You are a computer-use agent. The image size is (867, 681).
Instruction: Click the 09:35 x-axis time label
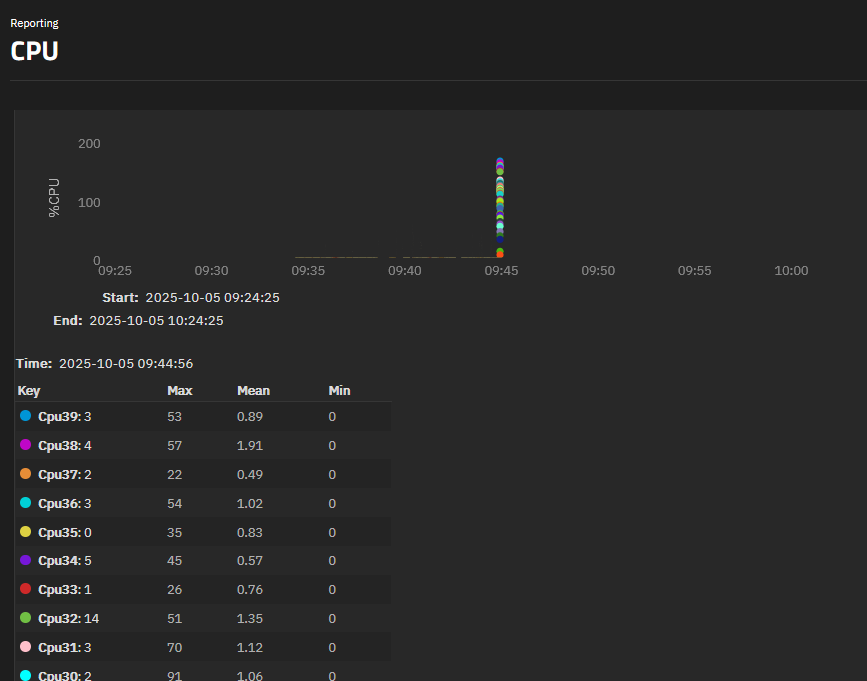tap(308, 271)
